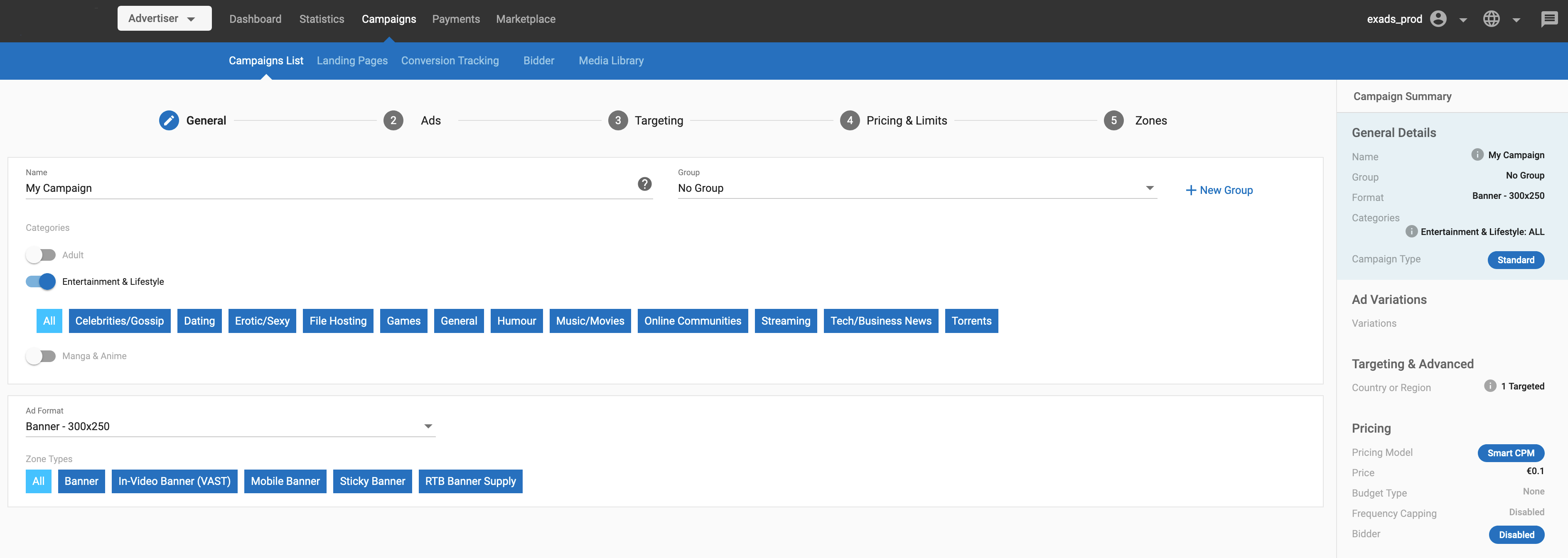Click the New Group link
The image size is (1568, 558).
tap(1219, 190)
